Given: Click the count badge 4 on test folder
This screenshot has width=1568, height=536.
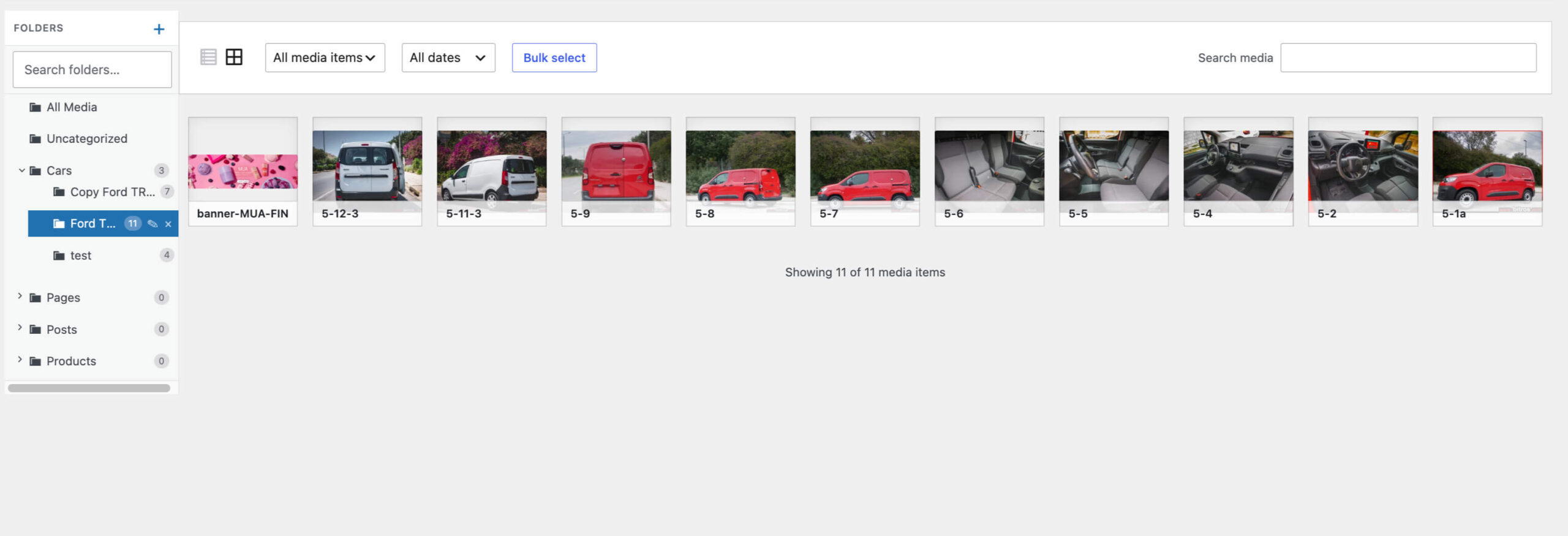Looking at the screenshot, I should click(167, 255).
